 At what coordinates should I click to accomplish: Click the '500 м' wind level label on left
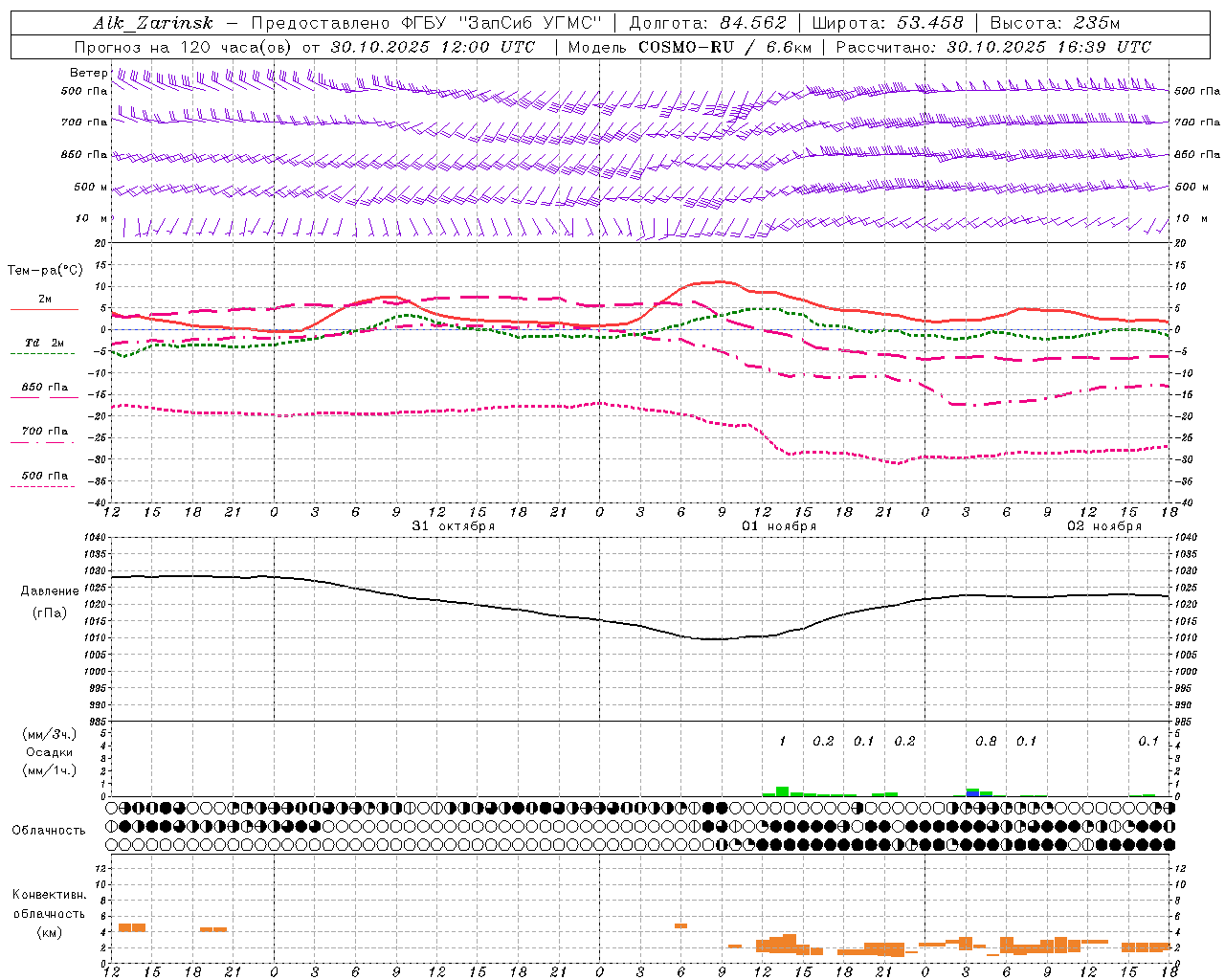92,187
